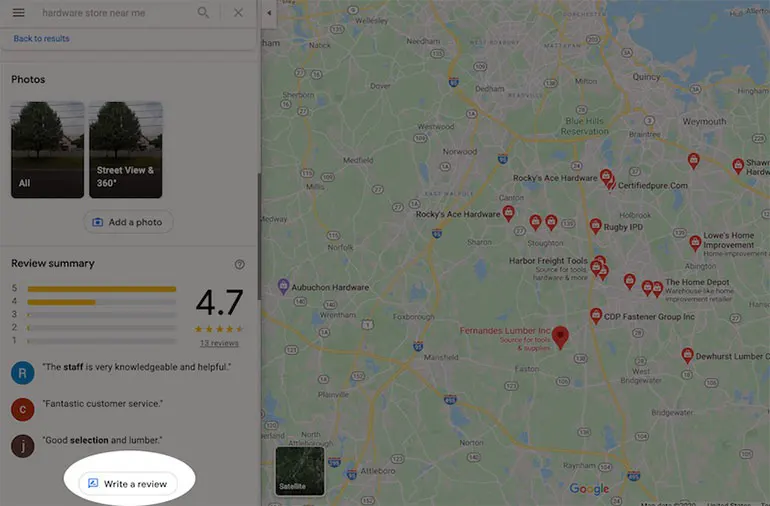
Task: Click the Weymouth city label
Action: (704, 121)
